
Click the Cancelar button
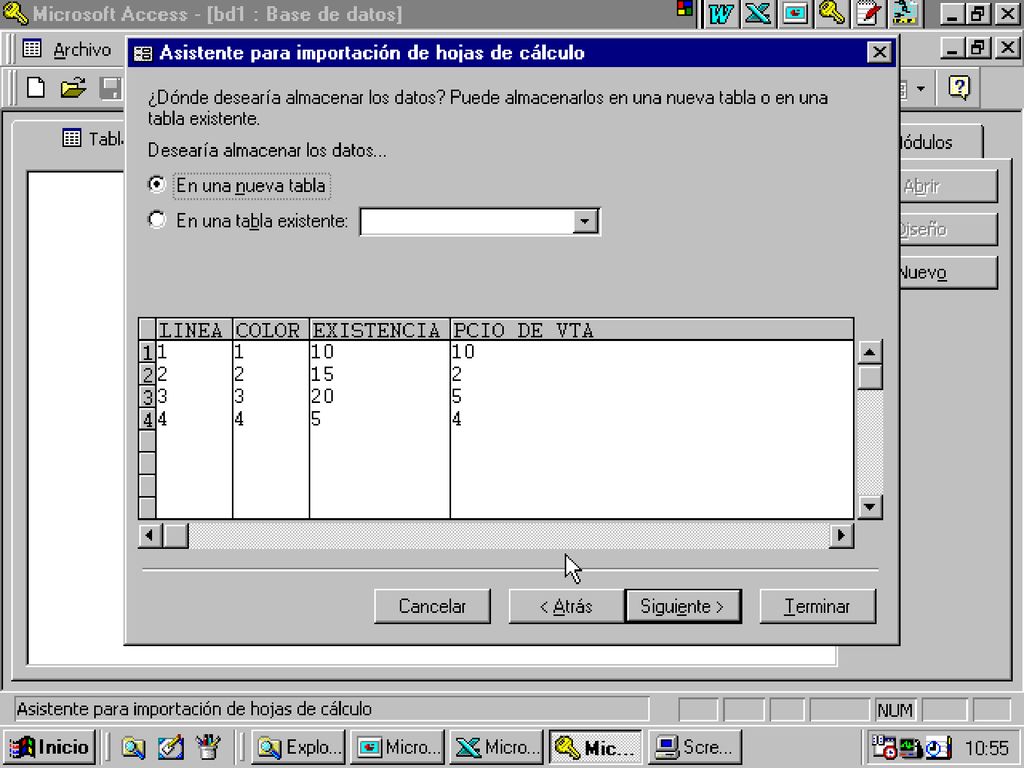click(432, 607)
